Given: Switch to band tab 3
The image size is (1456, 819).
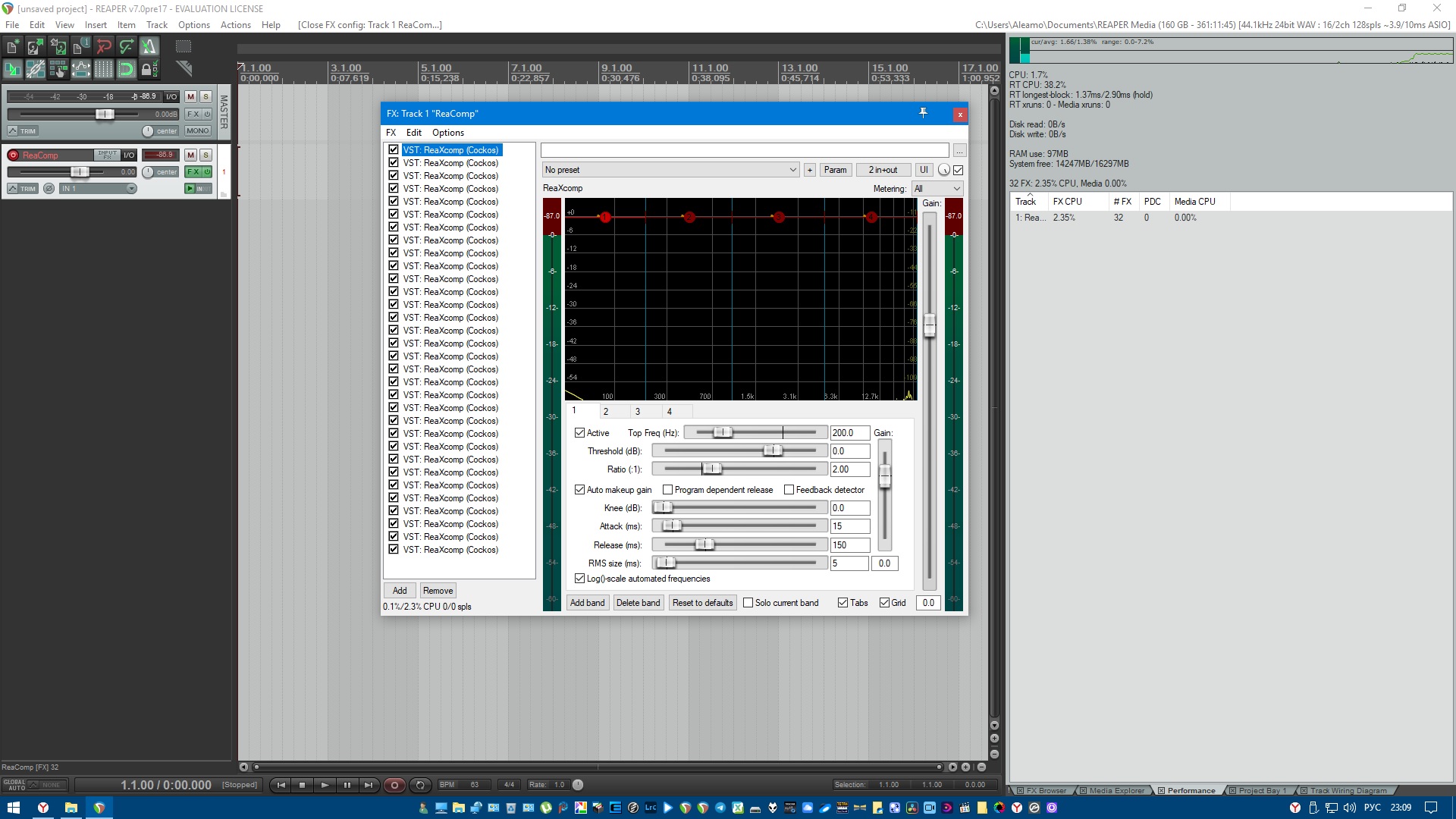Looking at the screenshot, I should point(638,412).
